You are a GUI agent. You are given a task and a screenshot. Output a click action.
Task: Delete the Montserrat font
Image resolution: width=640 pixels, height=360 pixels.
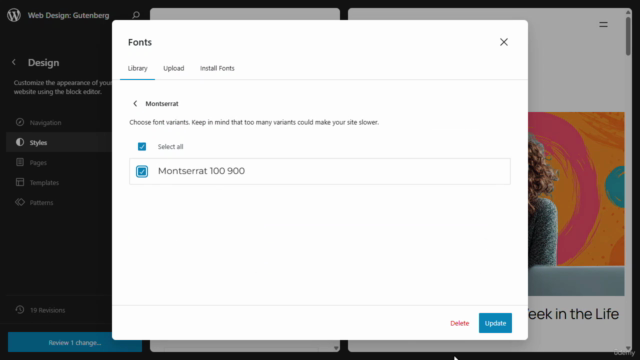click(x=460, y=323)
